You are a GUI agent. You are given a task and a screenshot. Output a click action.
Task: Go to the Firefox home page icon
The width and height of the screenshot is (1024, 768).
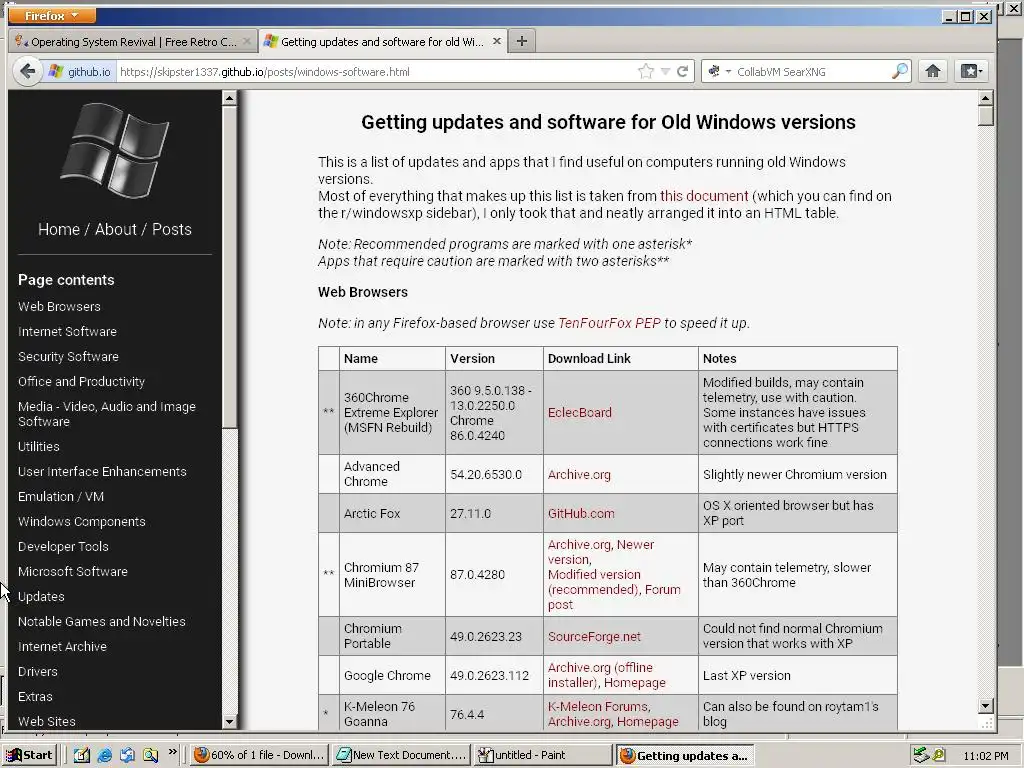(x=933, y=71)
